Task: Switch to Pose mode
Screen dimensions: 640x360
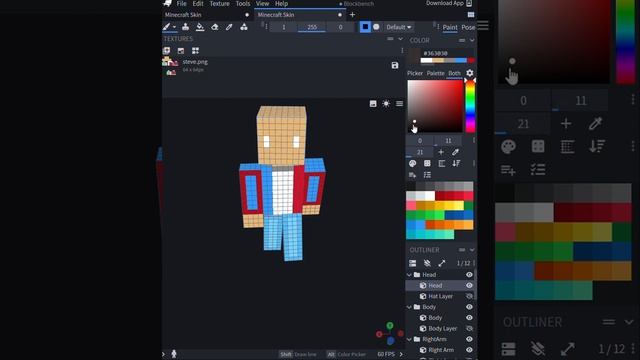Action: tap(468, 27)
